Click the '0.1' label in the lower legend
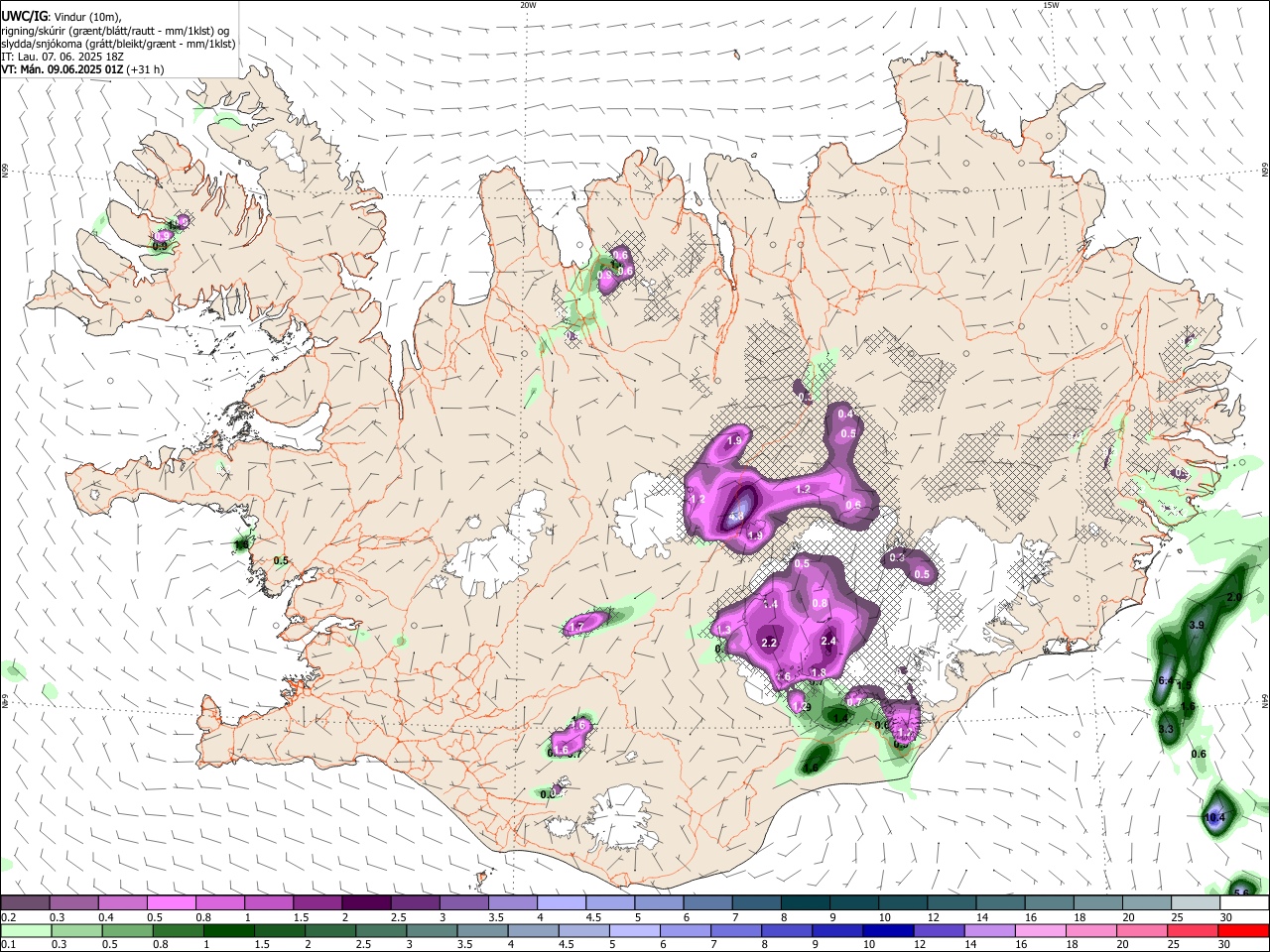 pos(9,944)
